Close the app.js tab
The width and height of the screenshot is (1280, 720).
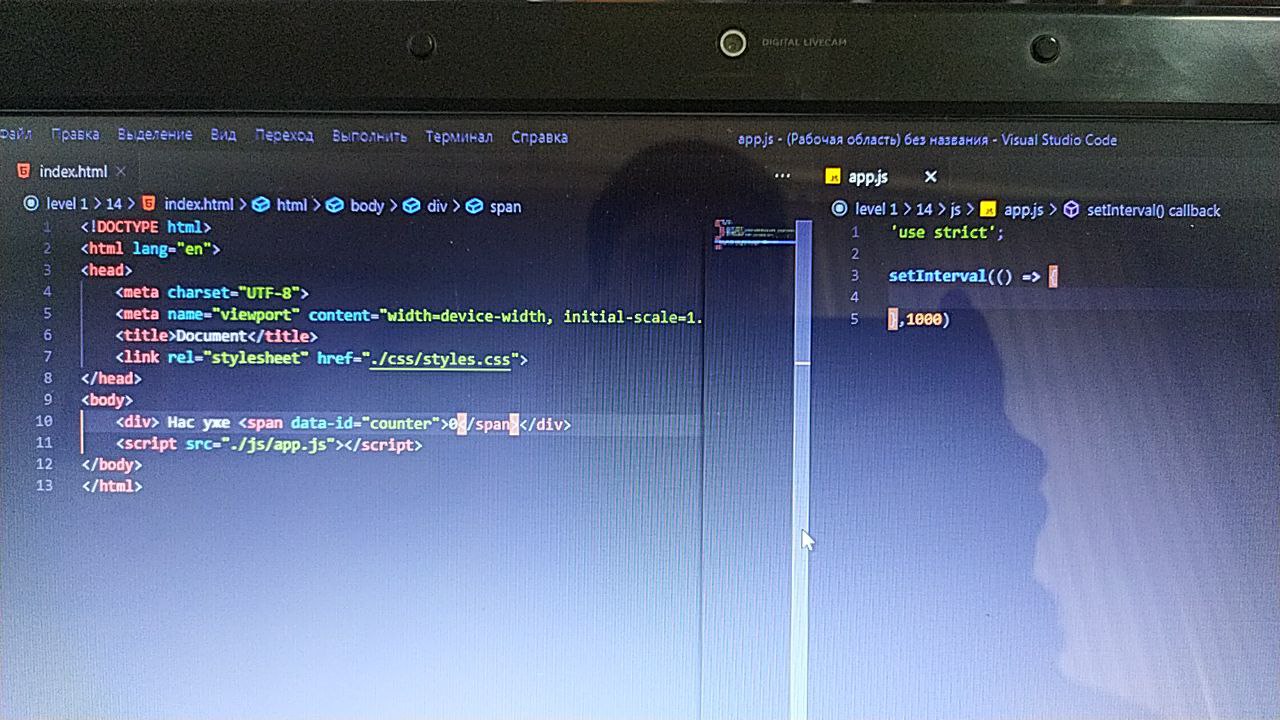[930, 177]
